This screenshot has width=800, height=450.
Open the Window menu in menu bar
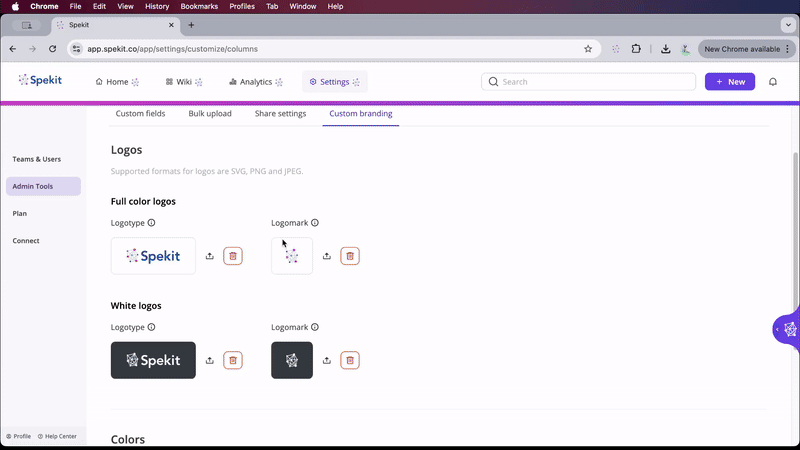point(303,7)
